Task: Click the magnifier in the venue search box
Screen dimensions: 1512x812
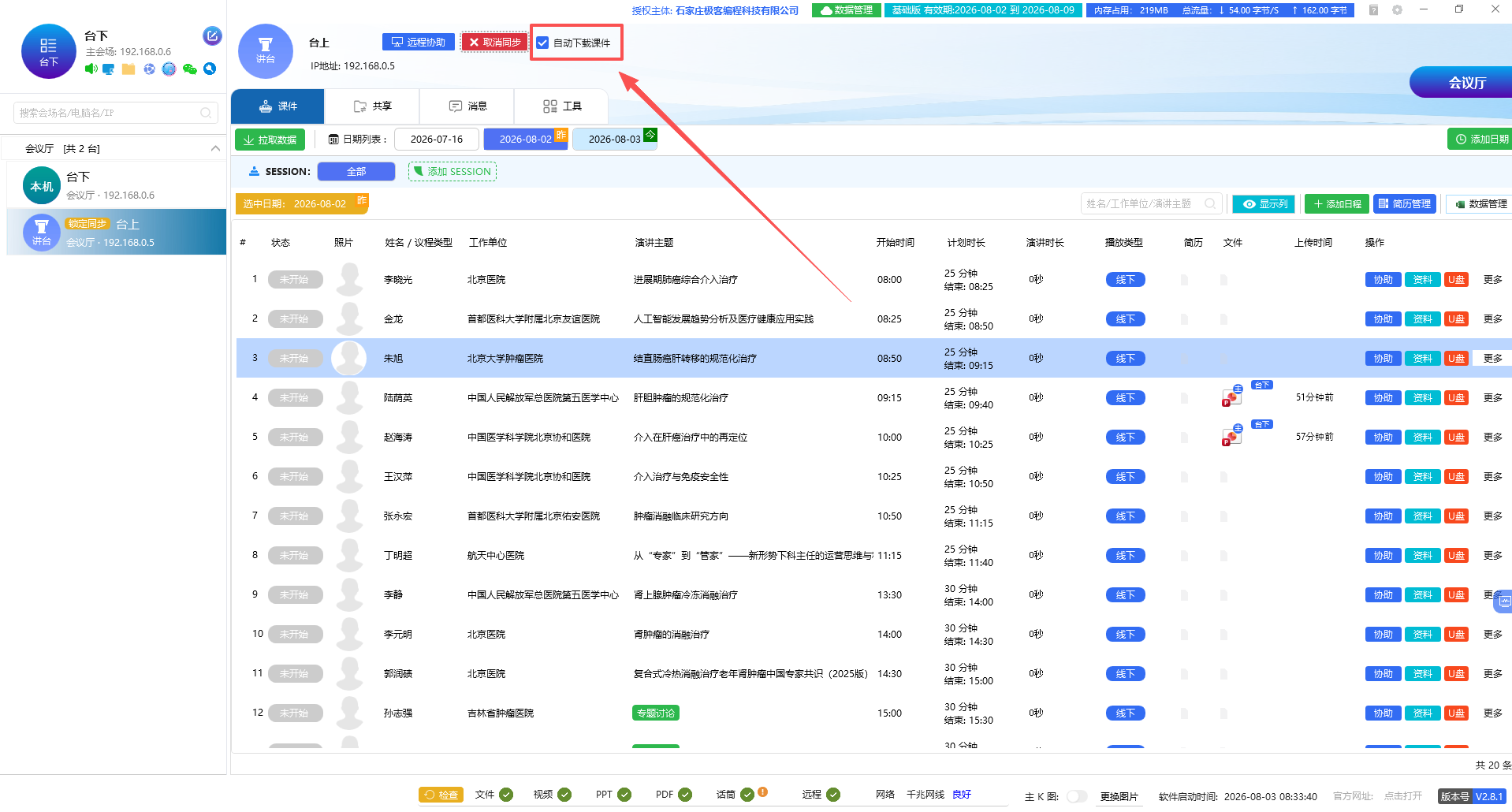Action: (x=206, y=113)
